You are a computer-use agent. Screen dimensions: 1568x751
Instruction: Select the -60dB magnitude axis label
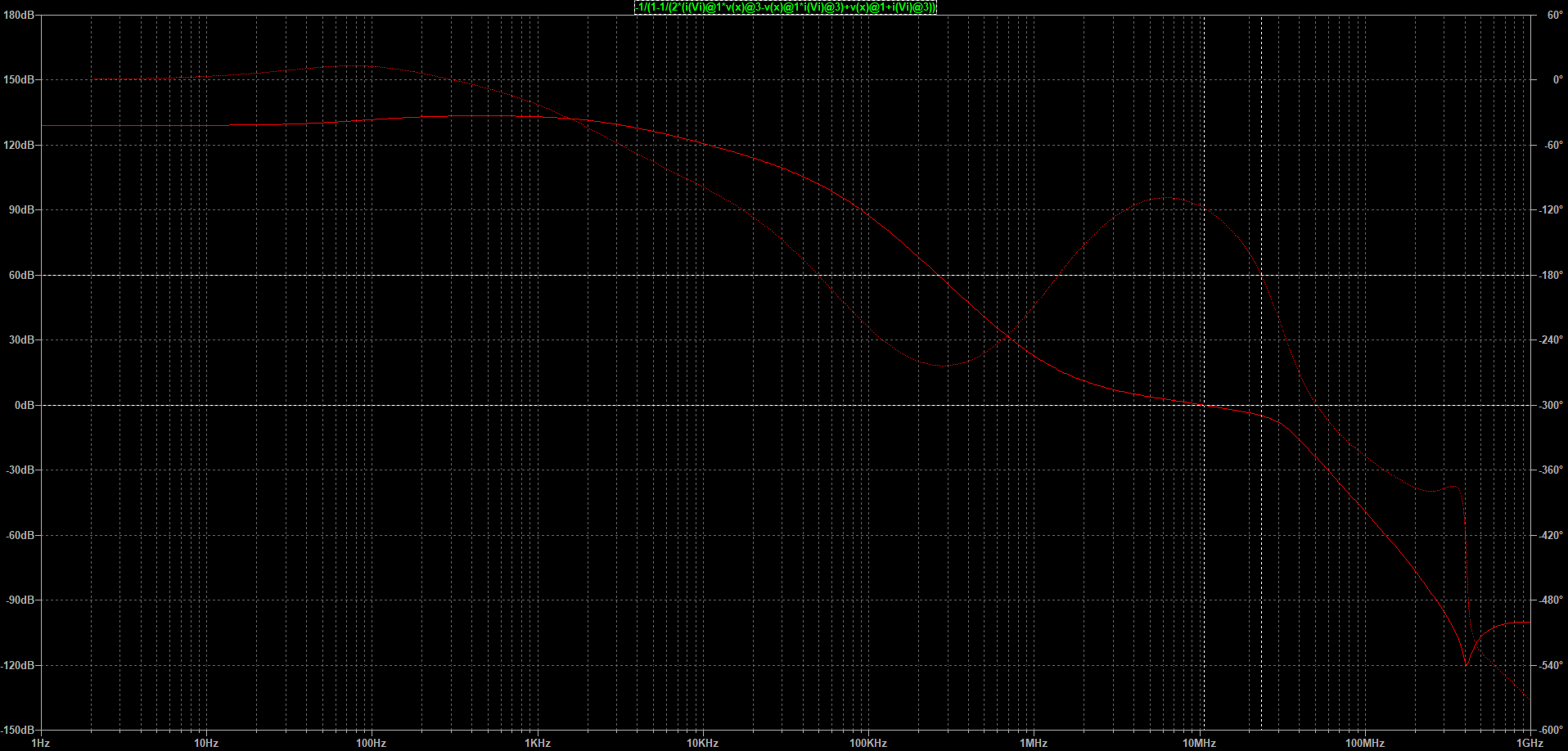point(19,535)
